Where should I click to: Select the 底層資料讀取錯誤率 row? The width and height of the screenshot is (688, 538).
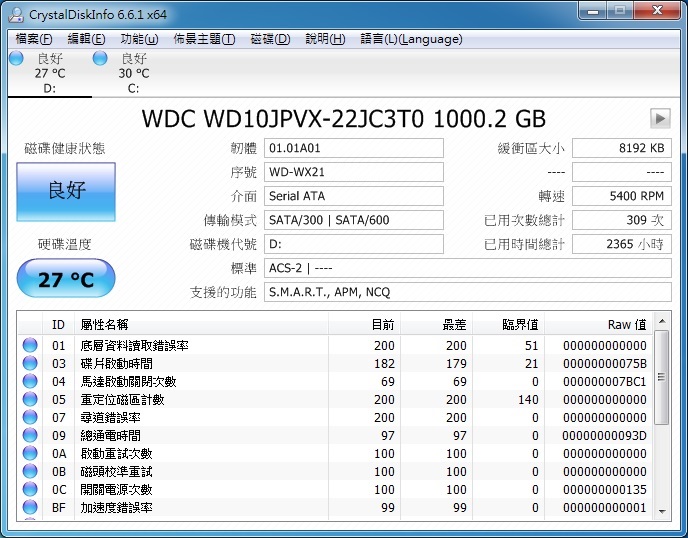tap(336, 345)
